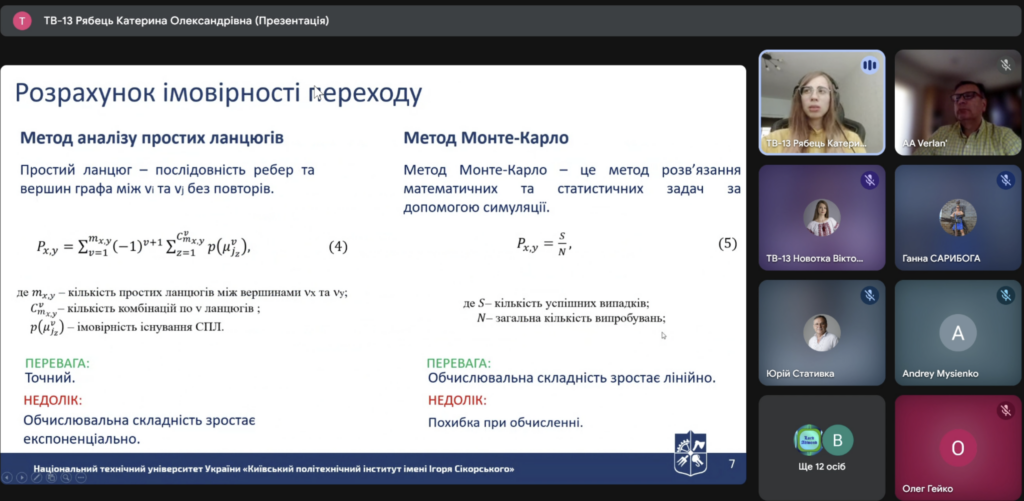Click text 'Точний.' on slide
Image resolution: width=1024 pixels, height=501 pixels.
click(50, 378)
